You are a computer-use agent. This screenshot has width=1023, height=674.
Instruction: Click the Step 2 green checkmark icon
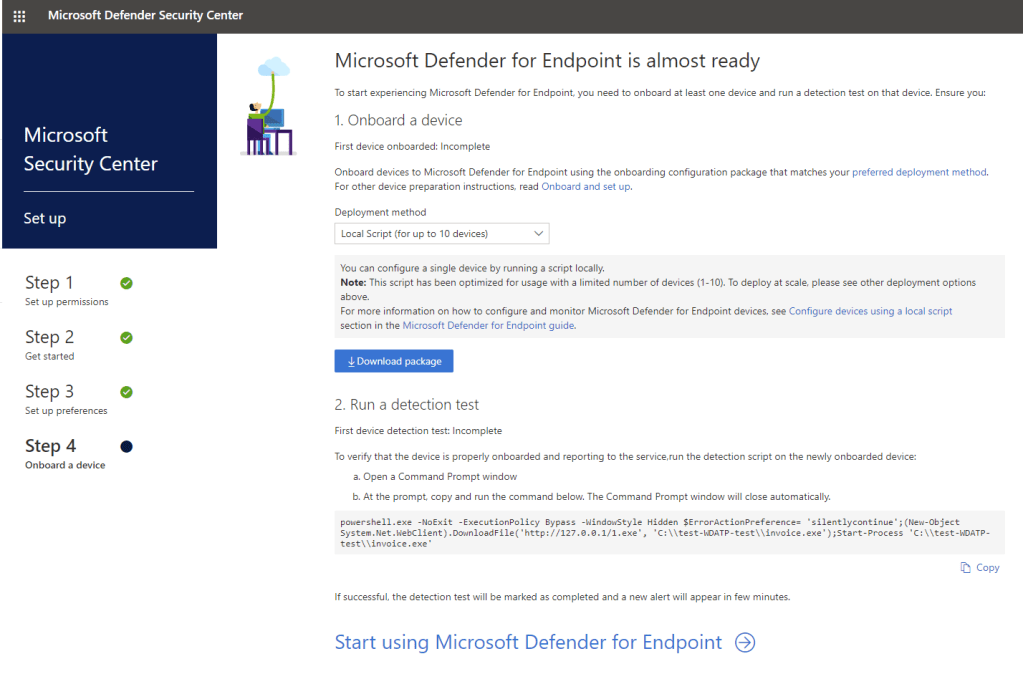click(x=126, y=337)
